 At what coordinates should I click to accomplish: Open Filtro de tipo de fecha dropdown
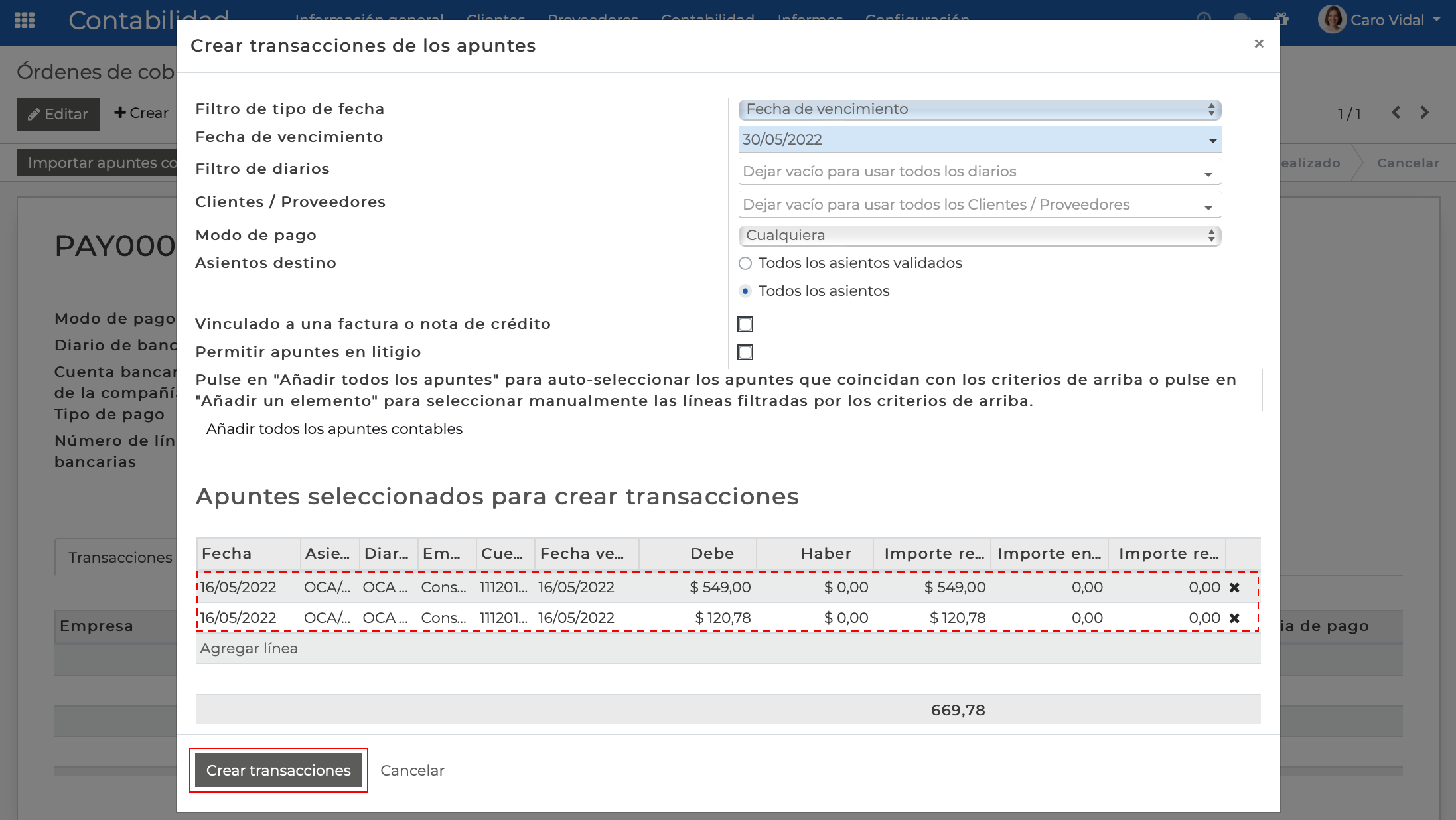tap(979, 109)
